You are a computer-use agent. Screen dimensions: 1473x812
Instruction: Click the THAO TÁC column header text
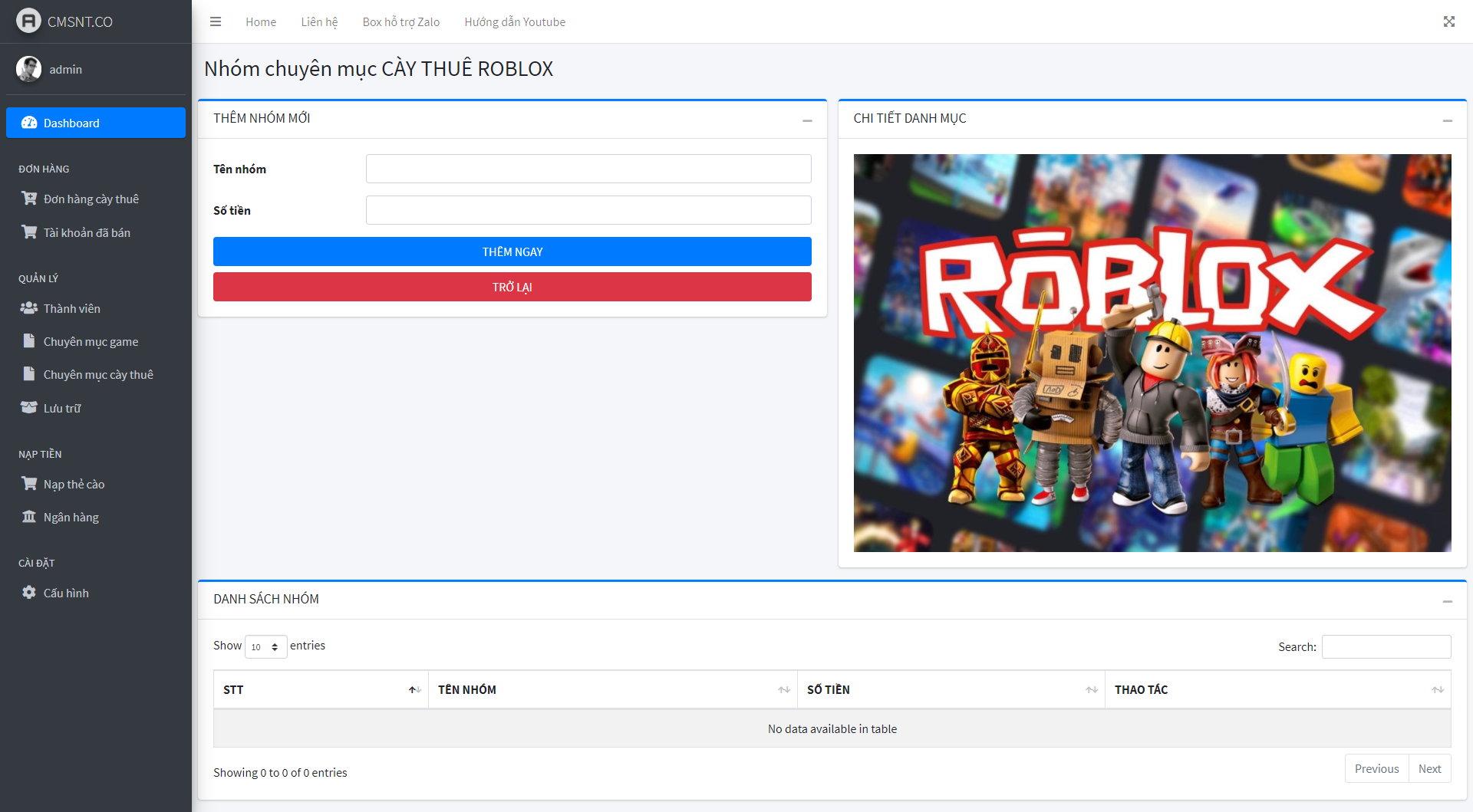tap(1141, 690)
